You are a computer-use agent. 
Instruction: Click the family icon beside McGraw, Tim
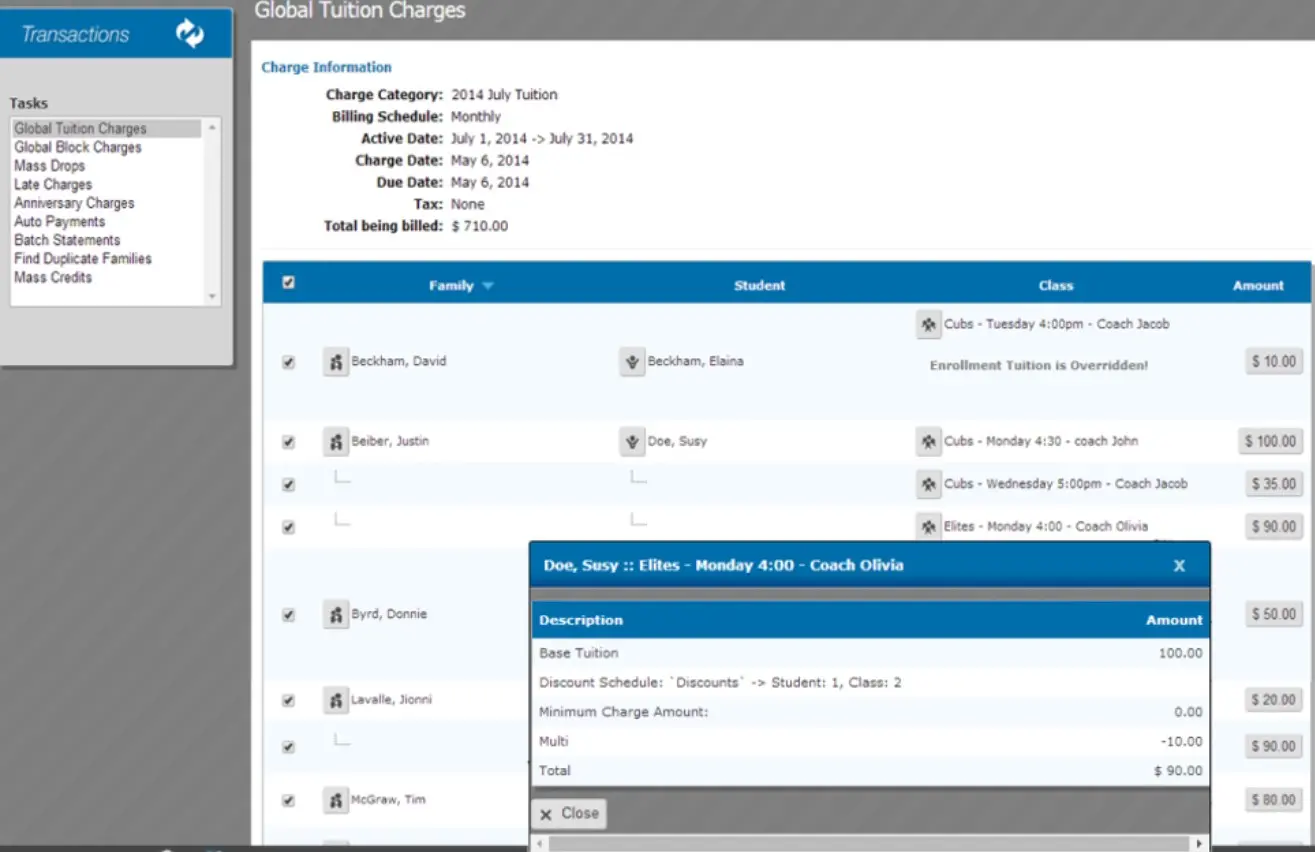336,800
